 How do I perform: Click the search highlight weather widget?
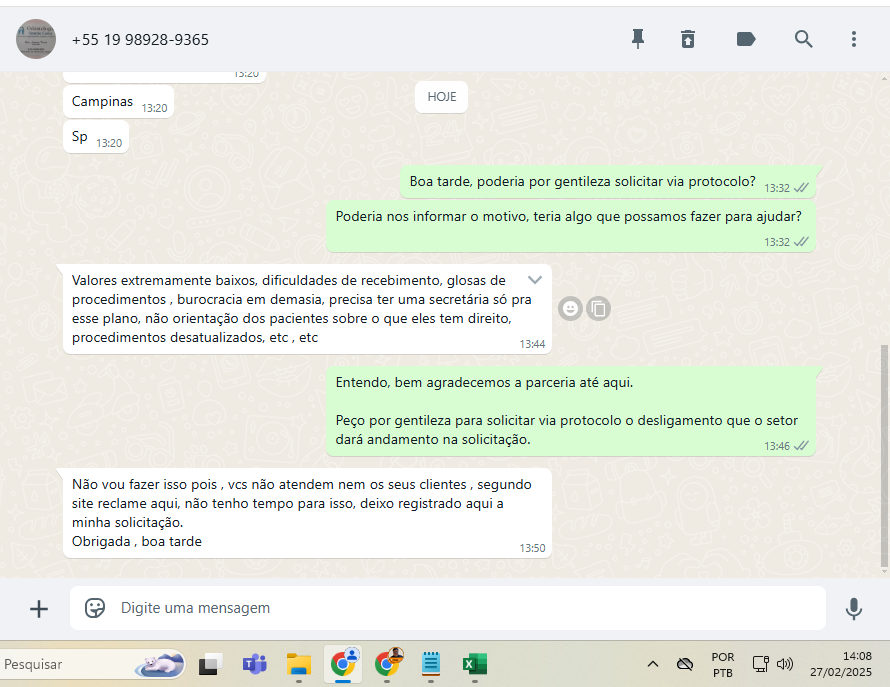point(159,664)
